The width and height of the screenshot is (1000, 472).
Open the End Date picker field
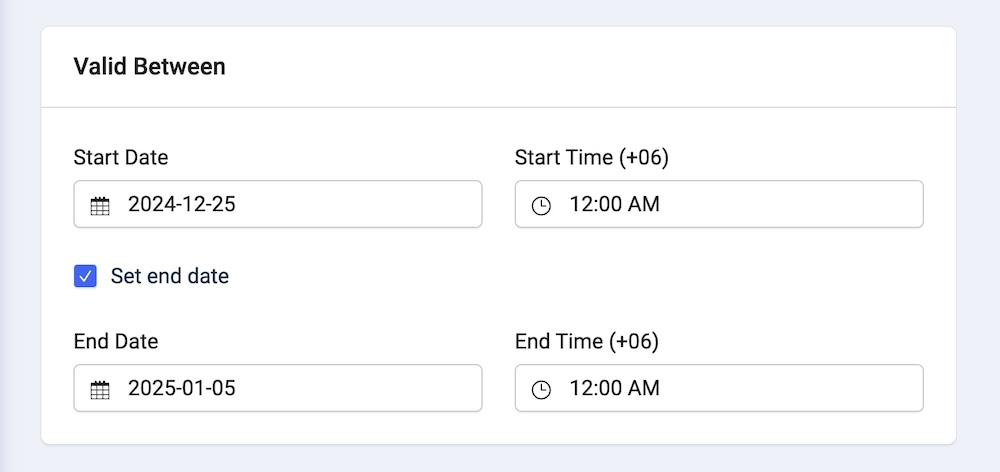(300, 388)
